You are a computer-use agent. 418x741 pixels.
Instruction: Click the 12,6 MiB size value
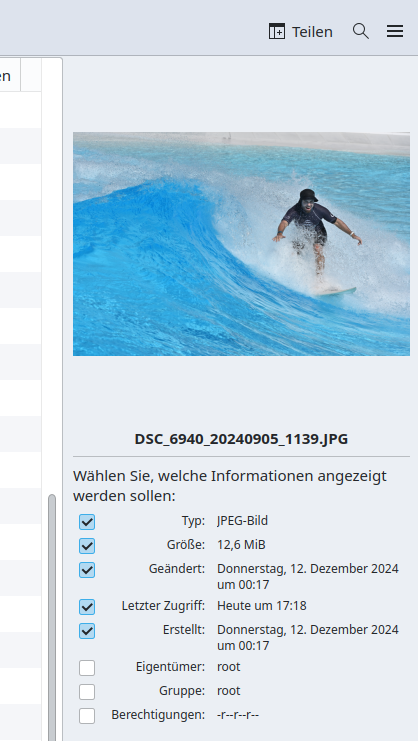point(241,545)
